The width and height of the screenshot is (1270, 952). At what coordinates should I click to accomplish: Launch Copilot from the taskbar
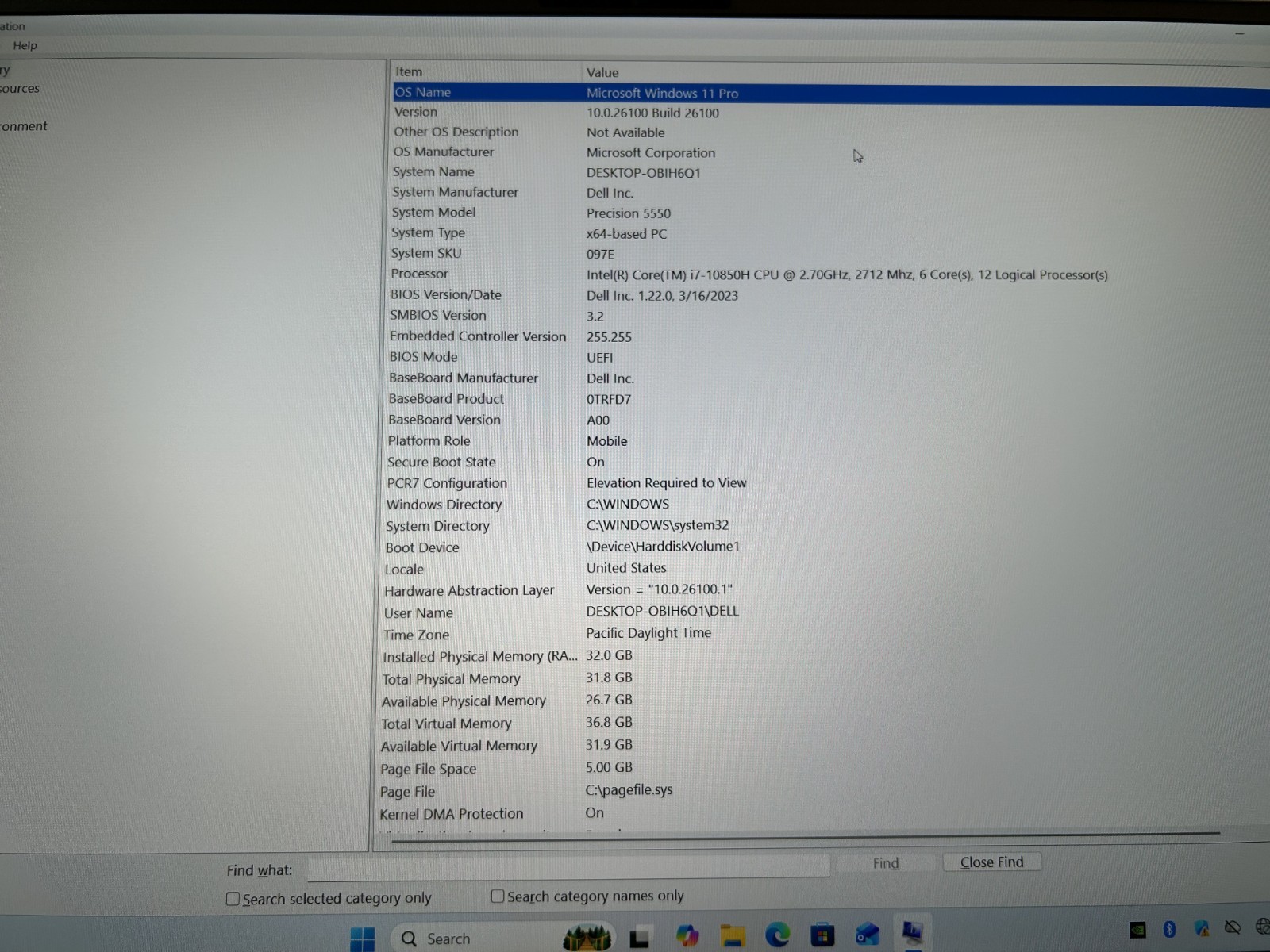point(687,937)
